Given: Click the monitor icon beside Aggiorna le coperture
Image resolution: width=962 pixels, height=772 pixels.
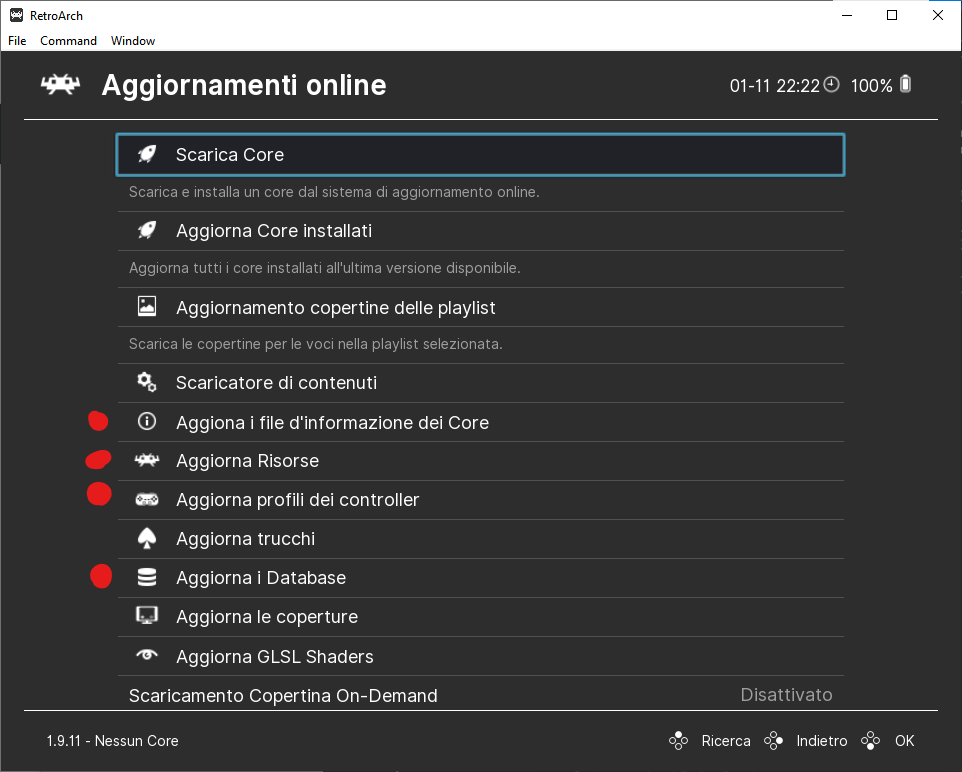Looking at the screenshot, I should (147, 616).
